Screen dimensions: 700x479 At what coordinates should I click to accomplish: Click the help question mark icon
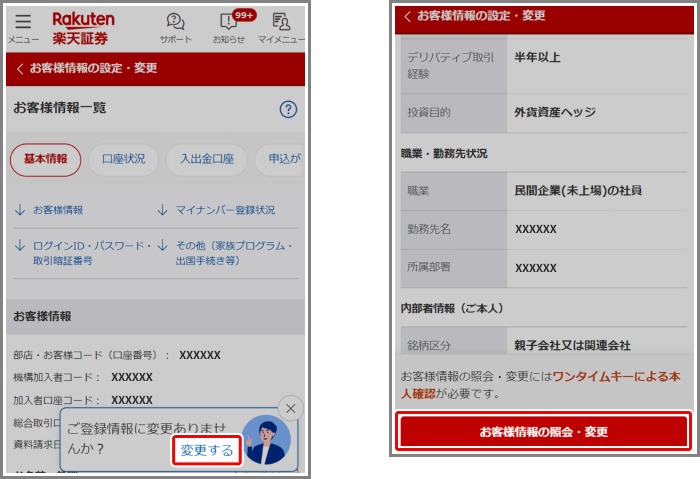288,109
